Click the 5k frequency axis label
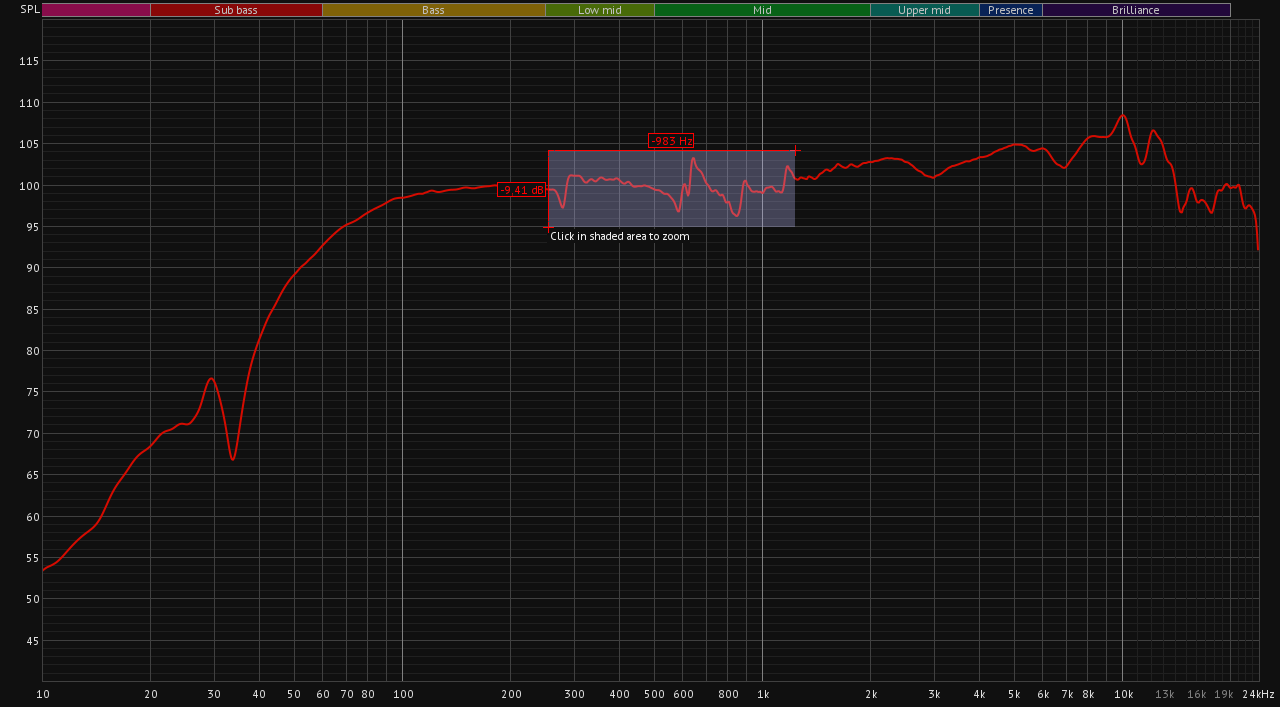1280x707 pixels. click(x=1014, y=694)
